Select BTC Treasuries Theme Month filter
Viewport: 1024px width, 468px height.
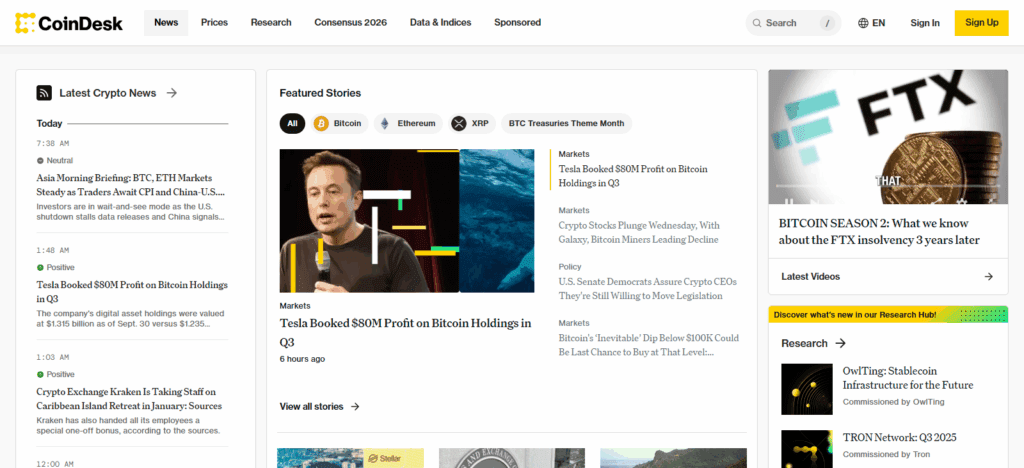tap(566, 123)
